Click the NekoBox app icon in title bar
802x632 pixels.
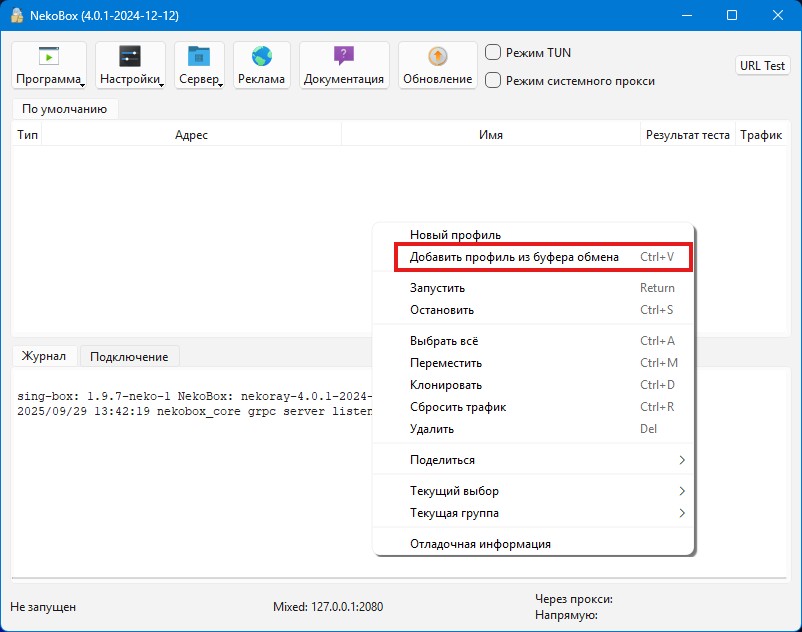click(x=17, y=16)
